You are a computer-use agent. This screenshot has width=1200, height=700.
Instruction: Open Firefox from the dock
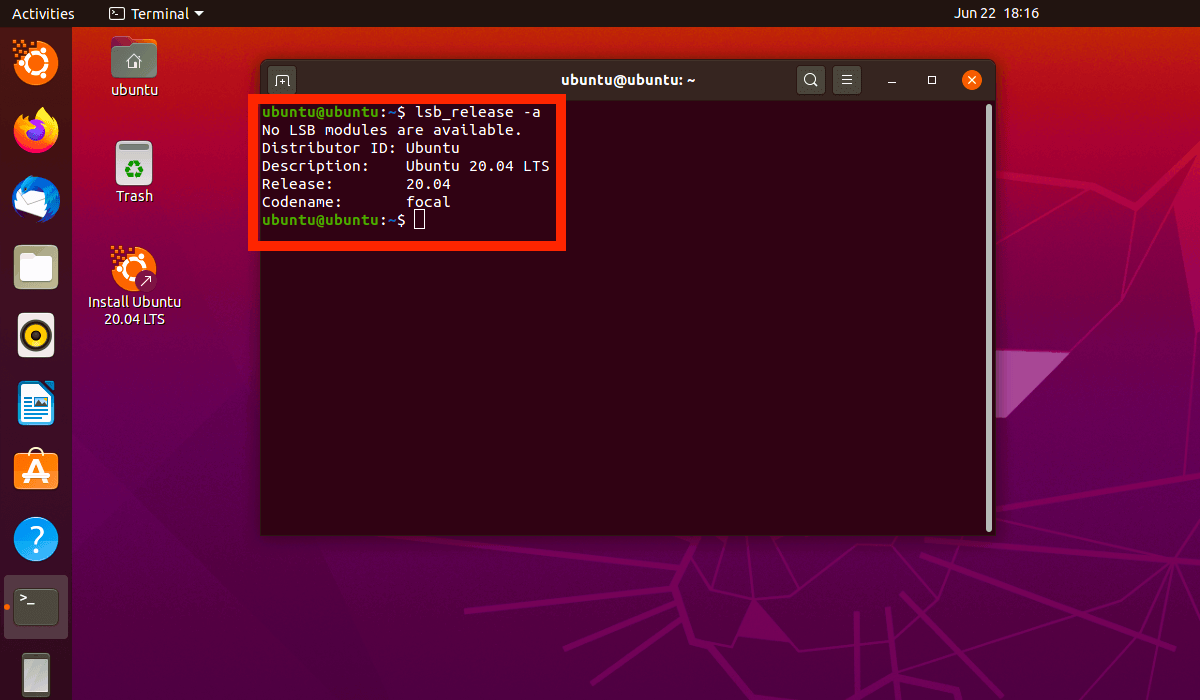tap(36, 130)
